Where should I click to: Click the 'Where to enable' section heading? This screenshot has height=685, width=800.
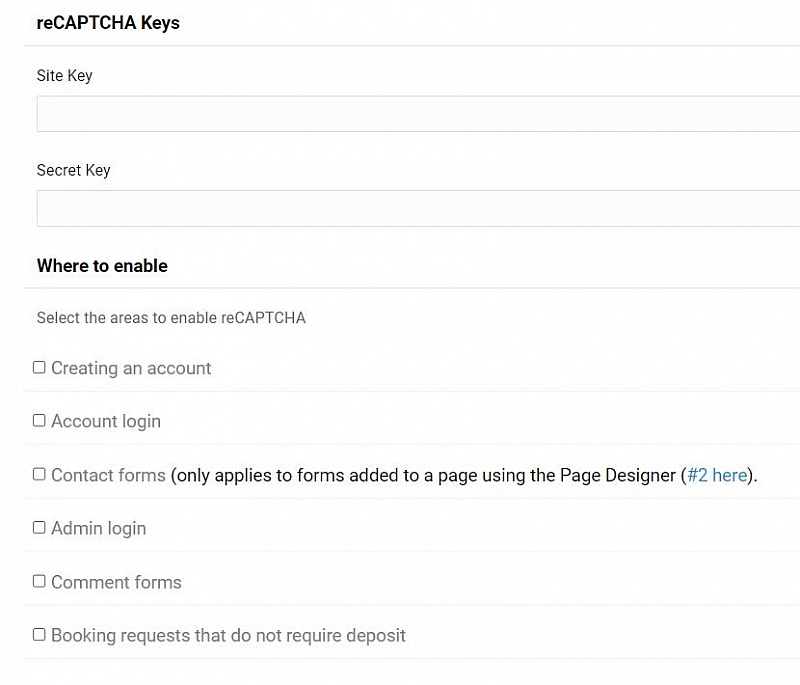102,266
